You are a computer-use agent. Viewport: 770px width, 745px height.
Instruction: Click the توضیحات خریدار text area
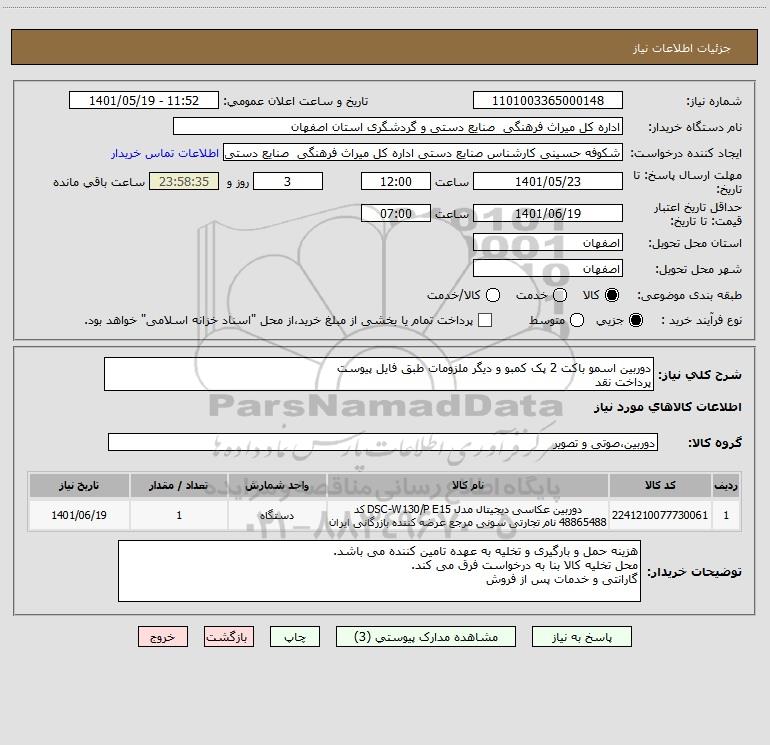[379, 572]
